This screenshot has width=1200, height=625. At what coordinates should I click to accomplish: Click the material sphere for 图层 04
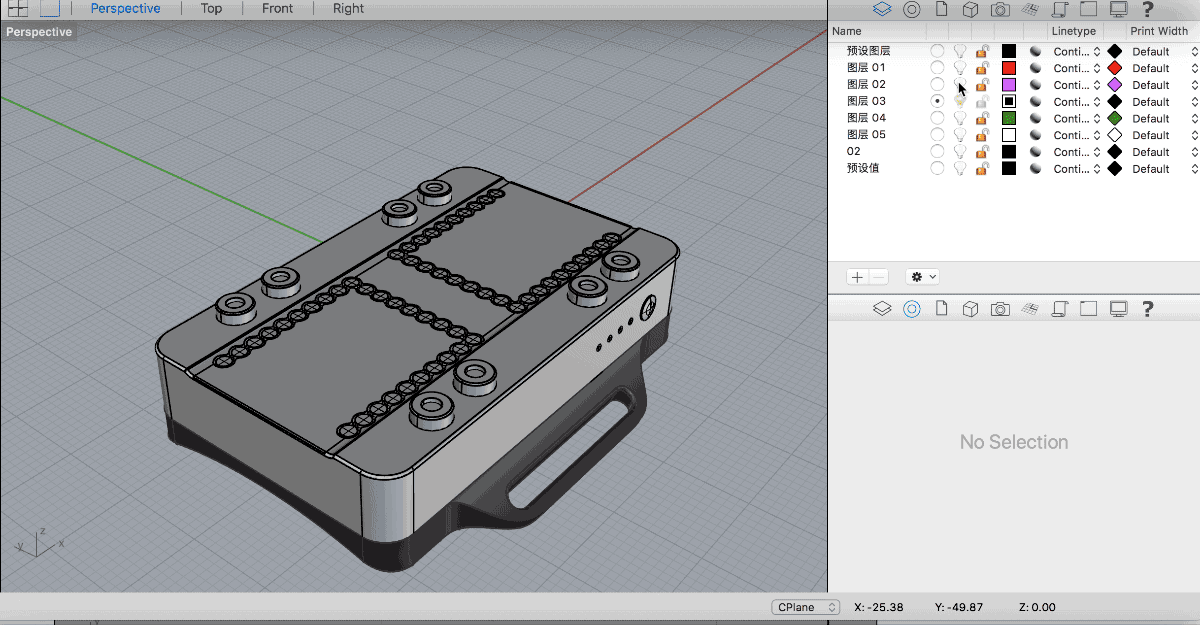click(1035, 118)
